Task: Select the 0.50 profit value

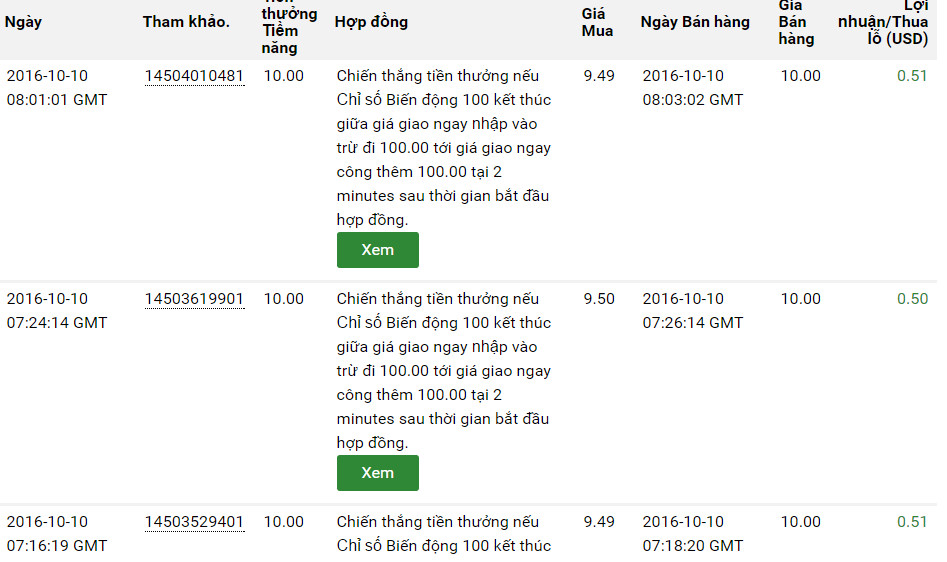Action: point(912,299)
